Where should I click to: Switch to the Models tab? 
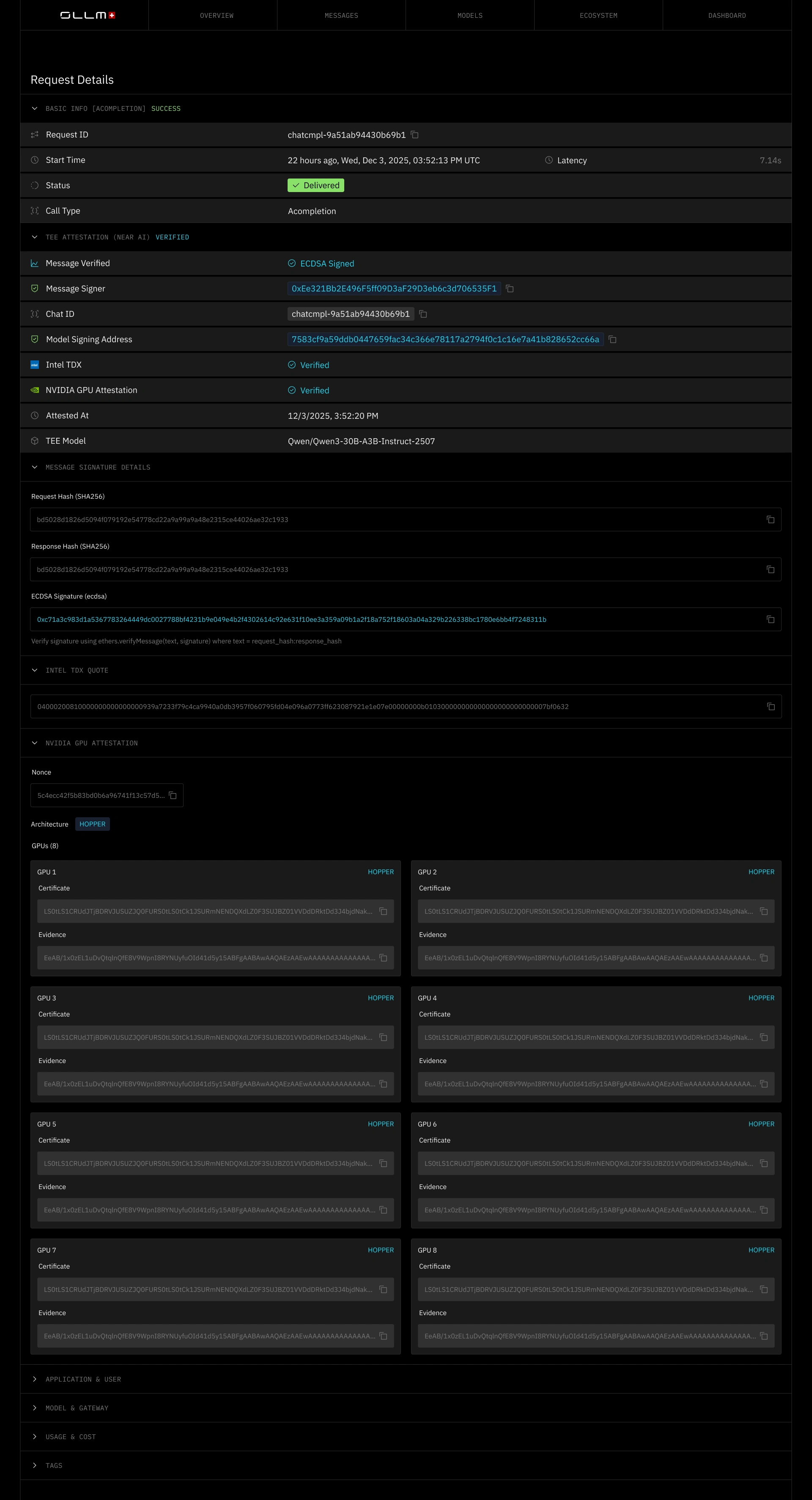pyautogui.click(x=470, y=15)
